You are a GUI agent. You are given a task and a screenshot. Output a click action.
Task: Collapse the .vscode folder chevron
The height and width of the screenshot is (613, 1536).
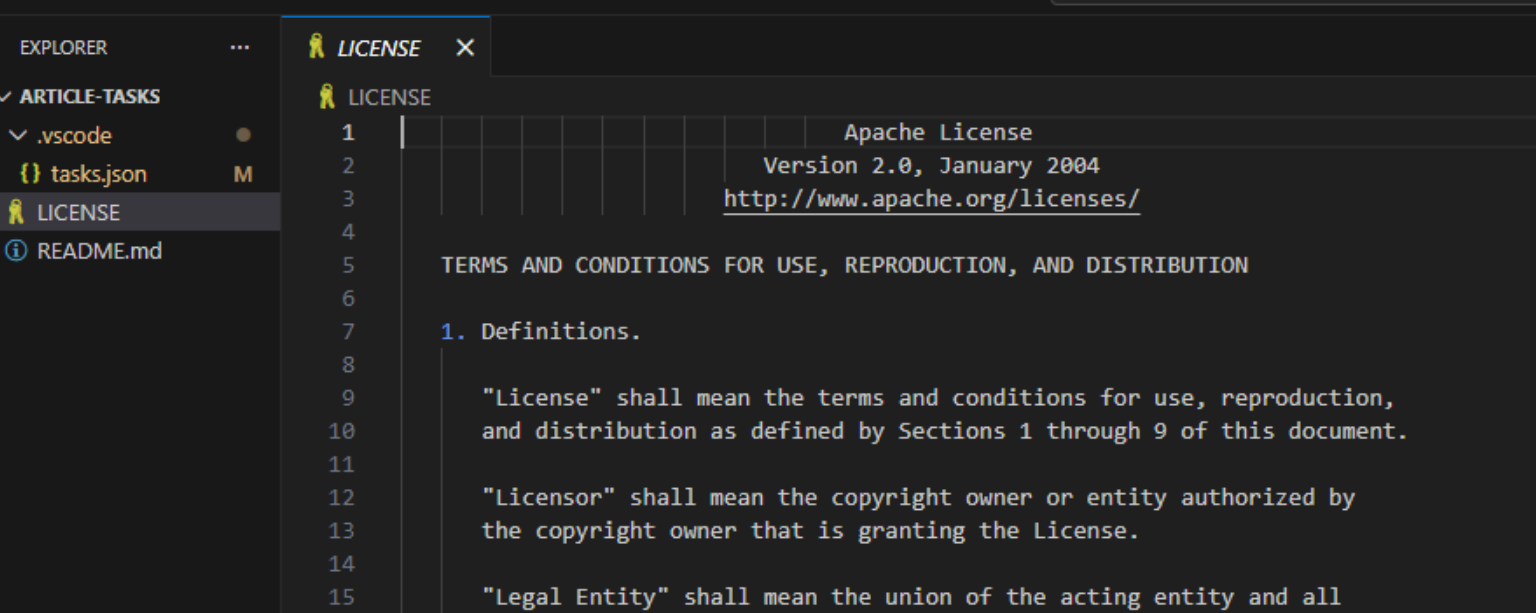click(17, 135)
